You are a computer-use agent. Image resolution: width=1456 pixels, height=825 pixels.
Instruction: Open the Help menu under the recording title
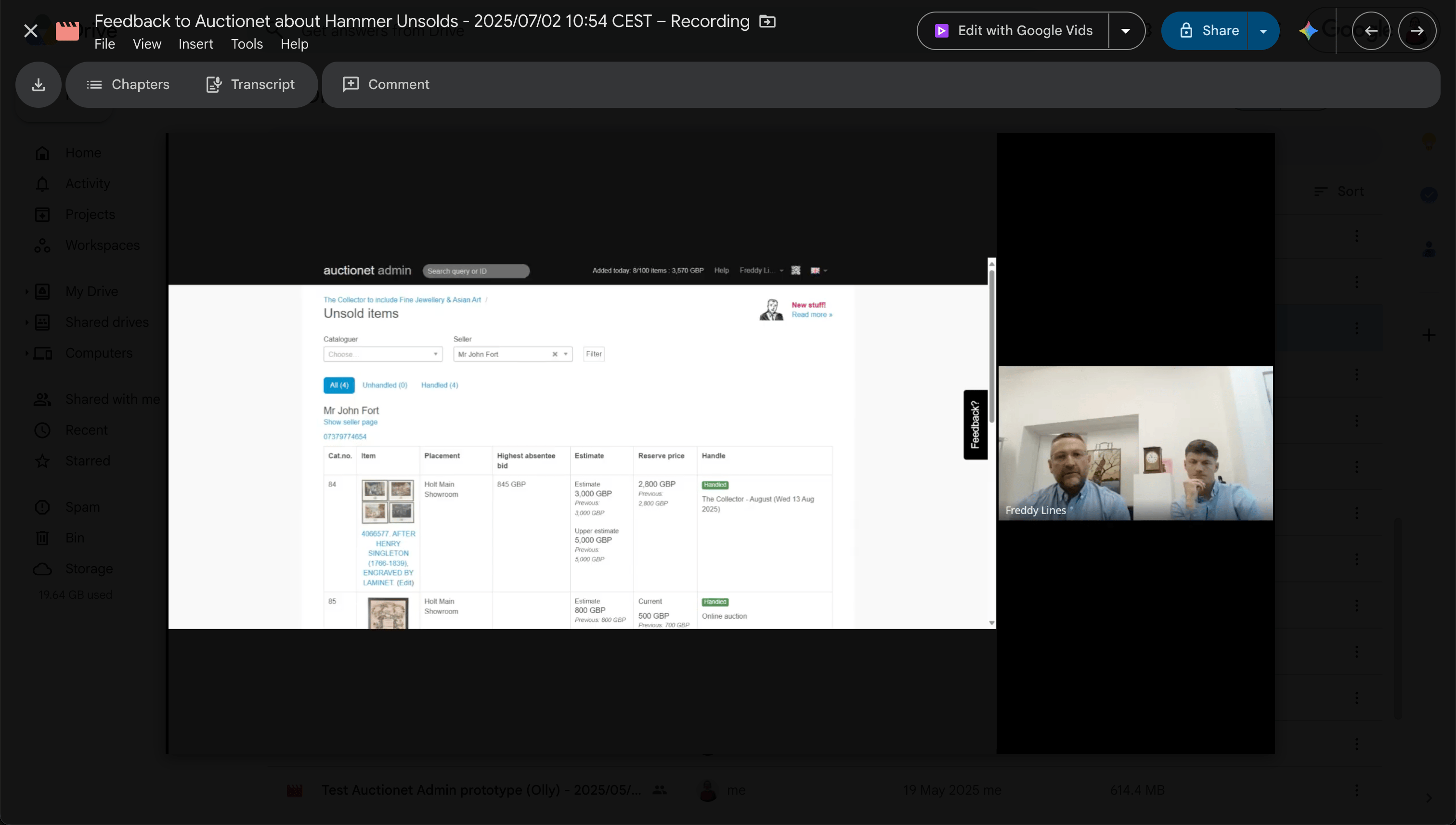click(294, 44)
